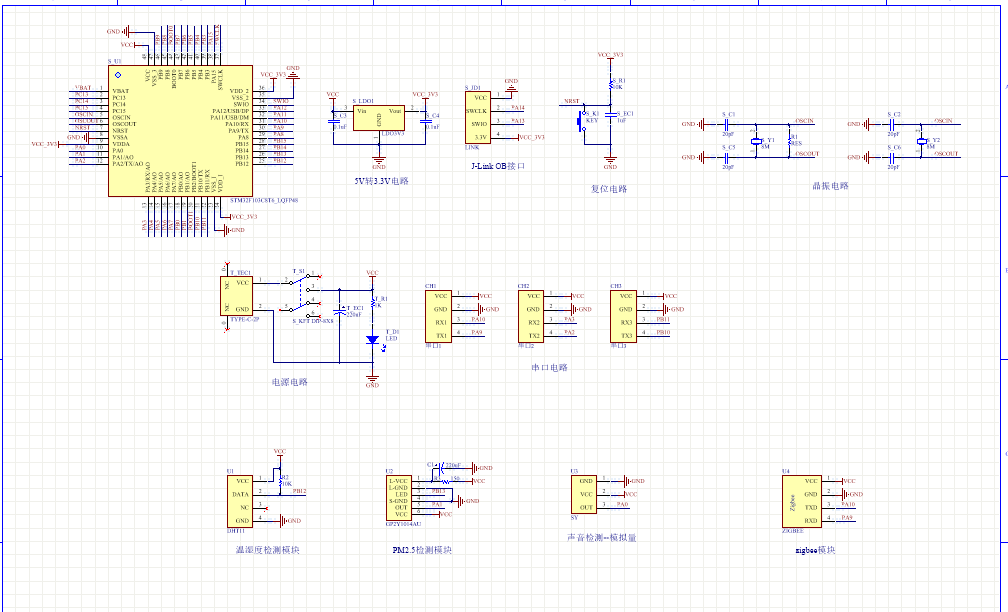This screenshot has height=612, width=1008.
Task: Select the '5V转3.3V电路' caption text
Action: tap(381, 181)
